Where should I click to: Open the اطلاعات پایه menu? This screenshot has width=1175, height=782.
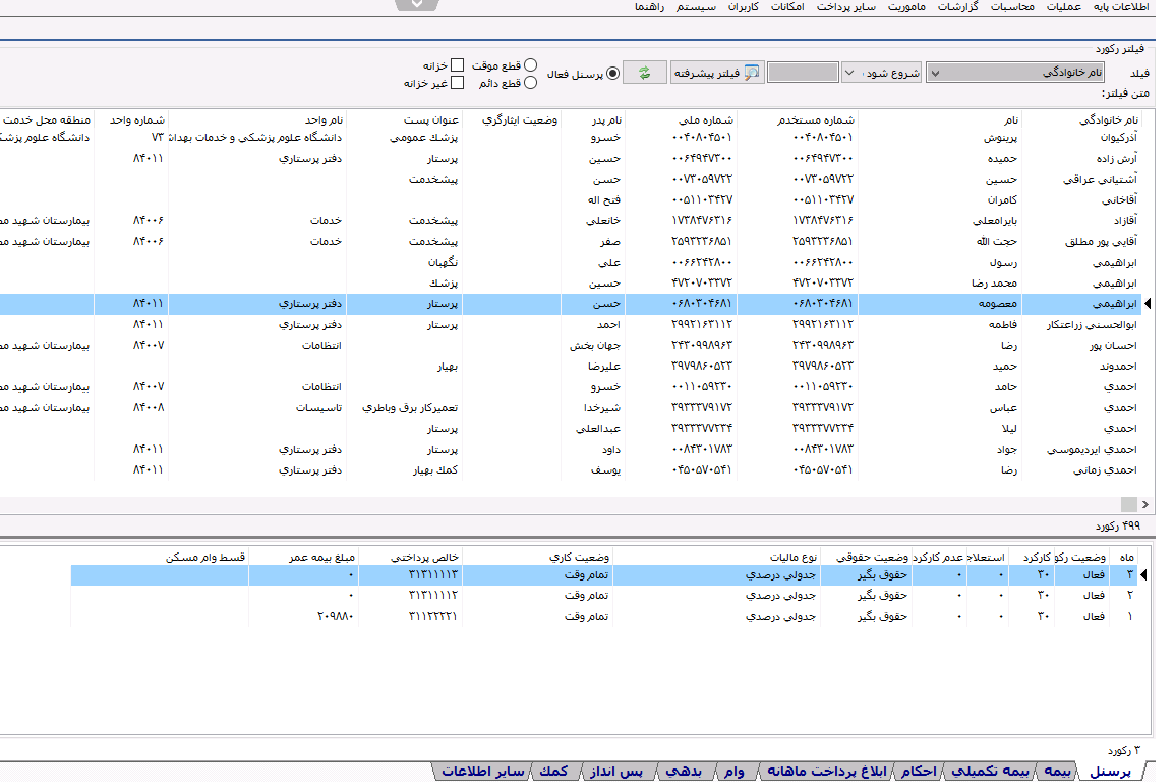[x=1121, y=7]
